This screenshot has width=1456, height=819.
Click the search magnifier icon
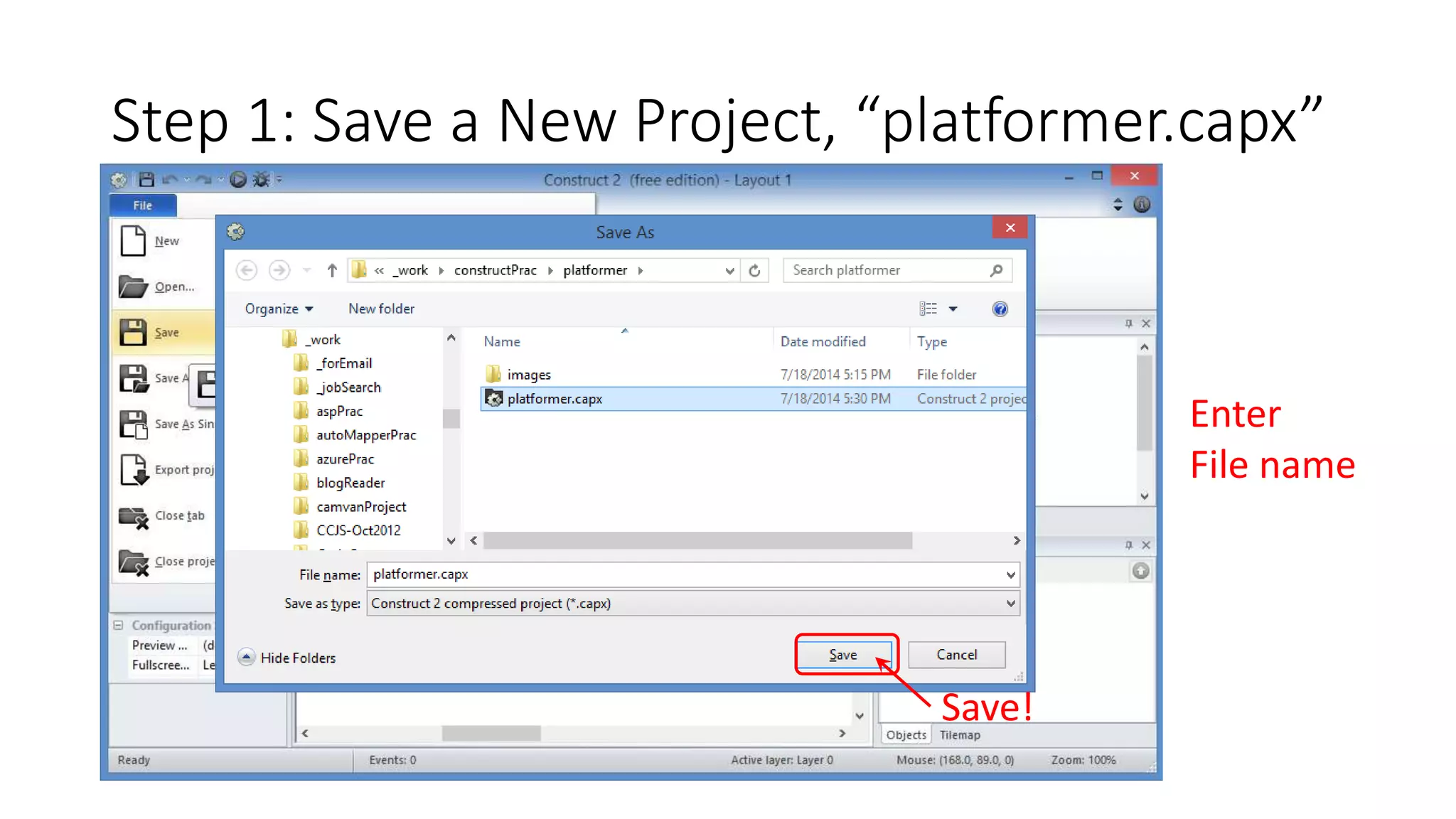(997, 270)
